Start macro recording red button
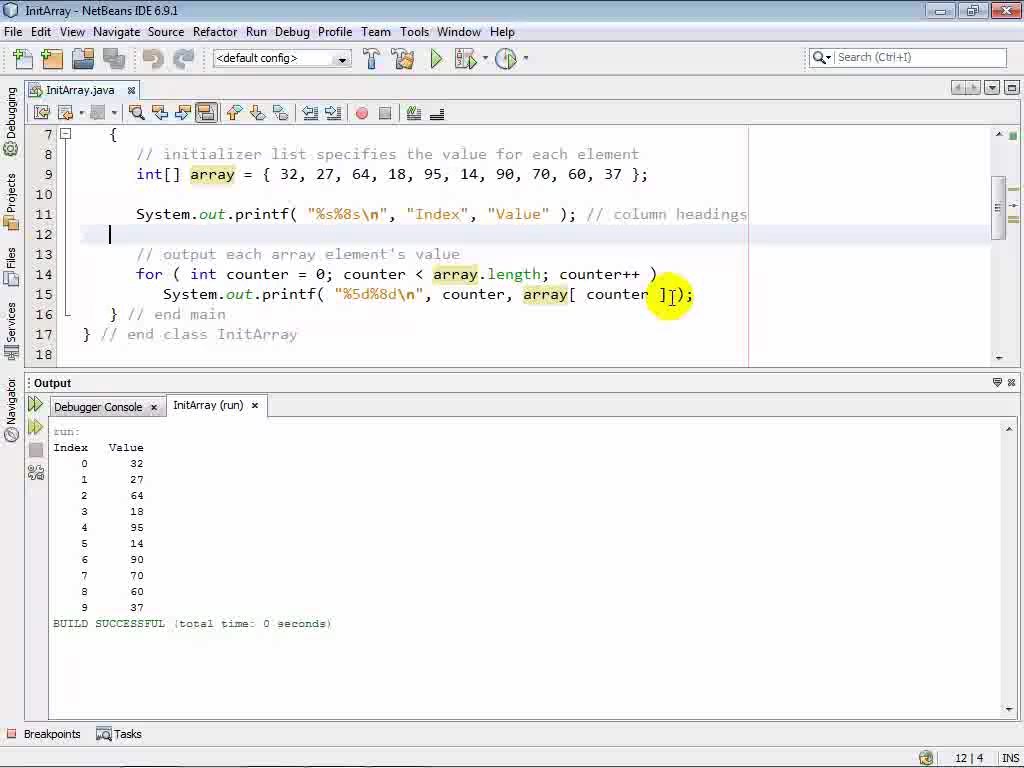The height and width of the screenshot is (768, 1024). (x=362, y=114)
